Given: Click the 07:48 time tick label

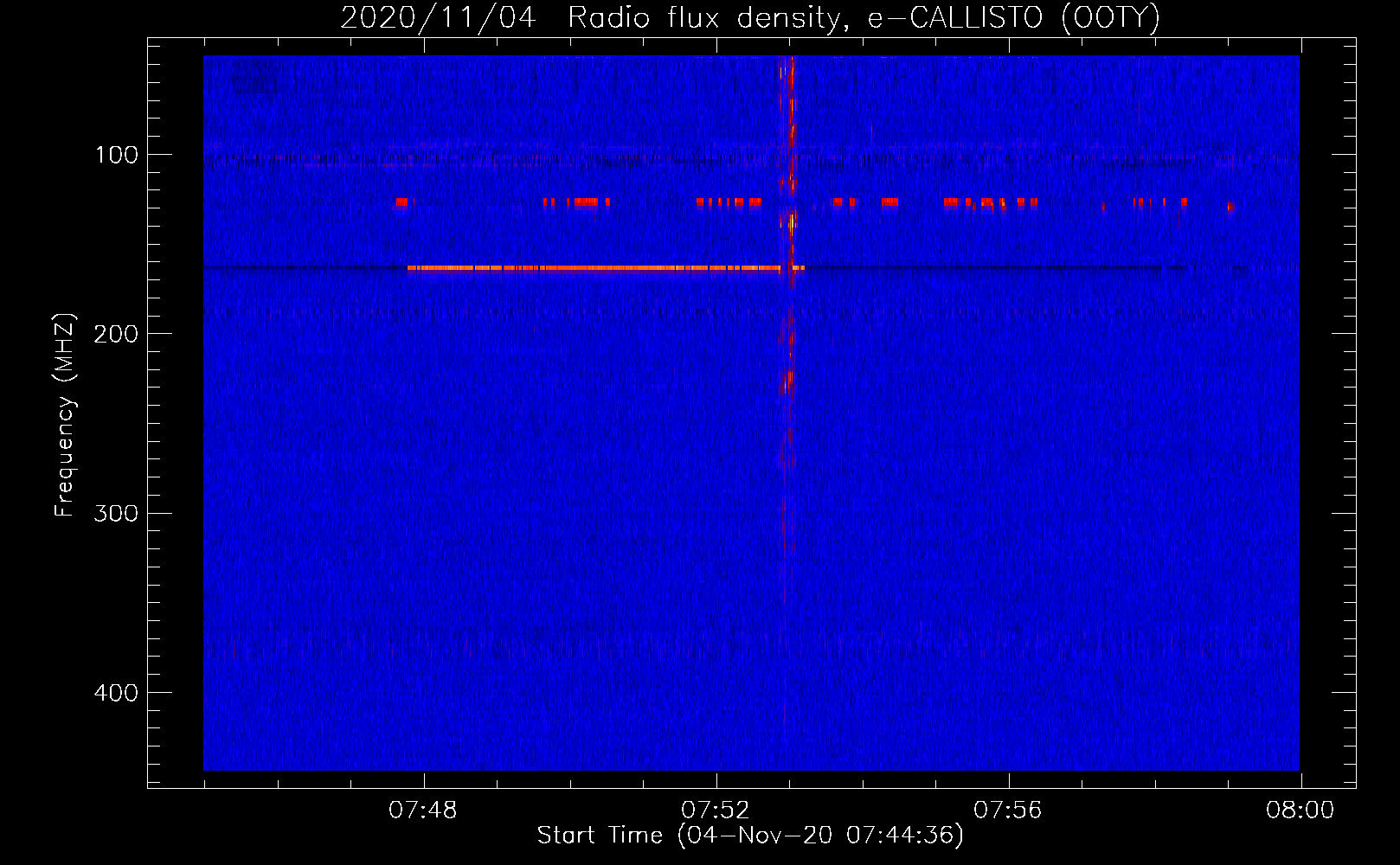Looking at the screenshot, I should click(423, 811).
